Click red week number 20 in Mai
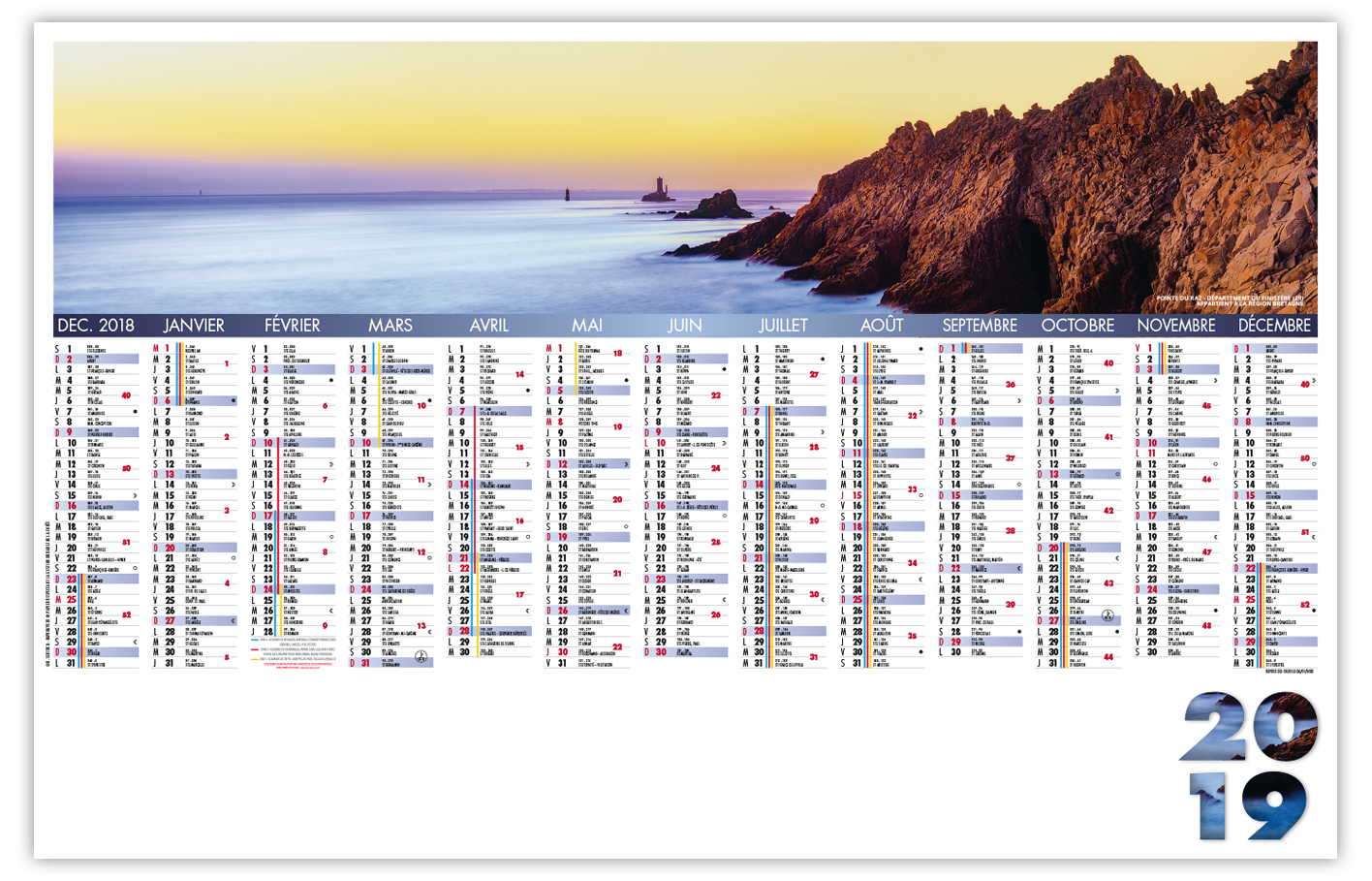 click(617, 500)
